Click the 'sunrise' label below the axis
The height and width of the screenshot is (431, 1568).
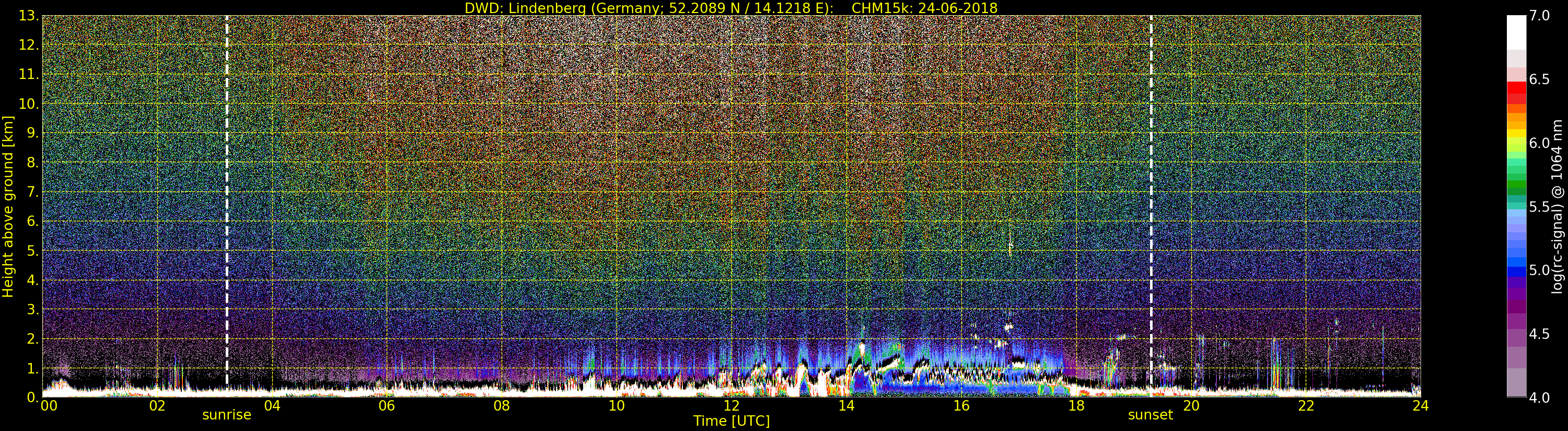pos(226,415)
